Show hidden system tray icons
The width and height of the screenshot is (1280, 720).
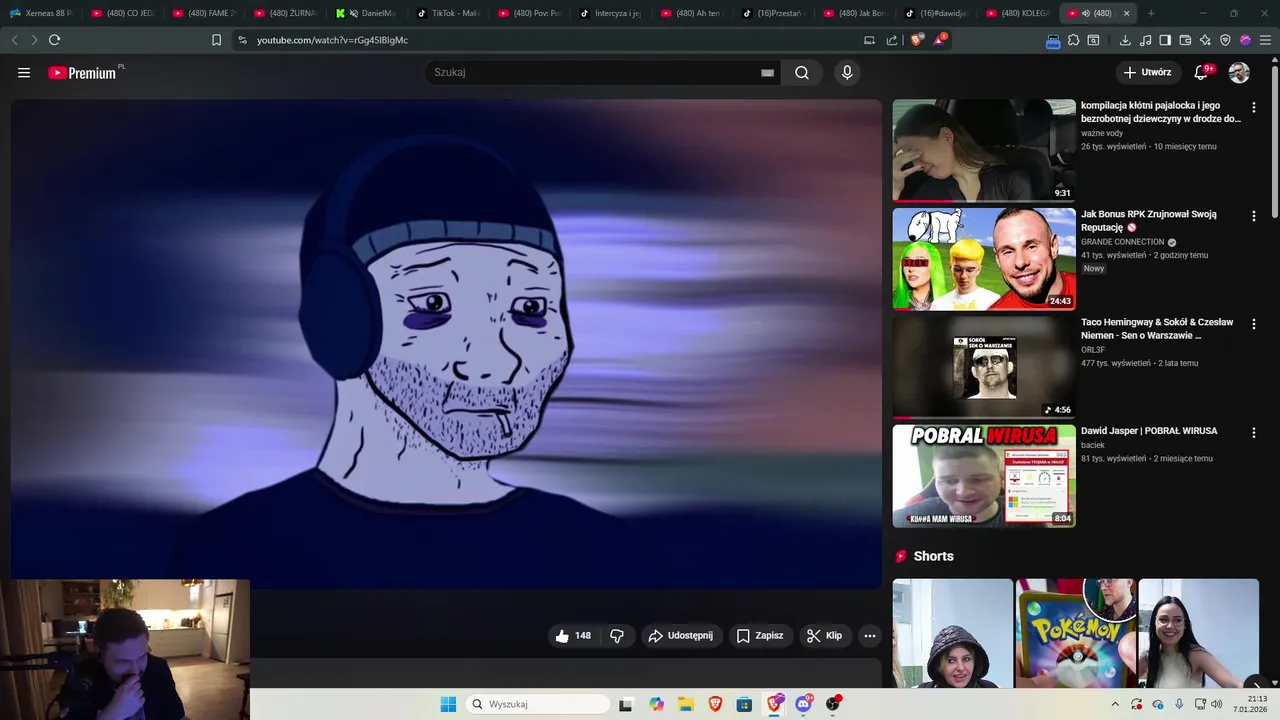tap(1115, 704)
